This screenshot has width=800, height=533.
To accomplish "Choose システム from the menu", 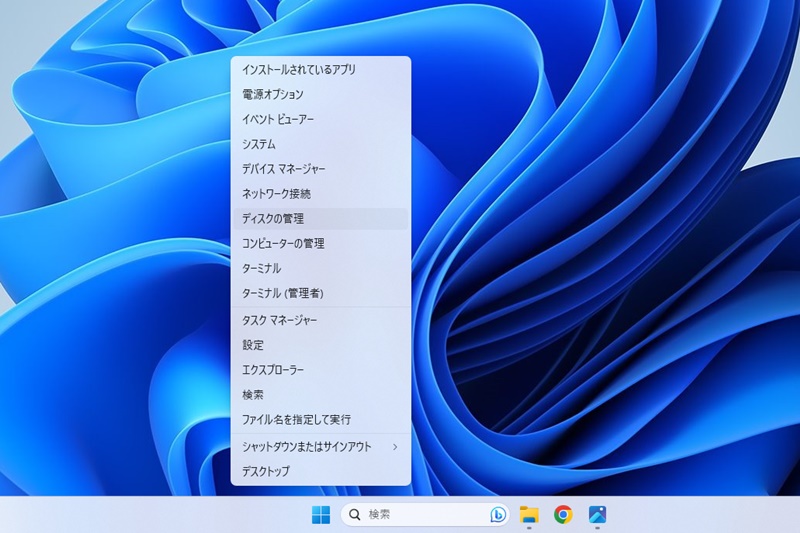I will [x=259, y=144].
